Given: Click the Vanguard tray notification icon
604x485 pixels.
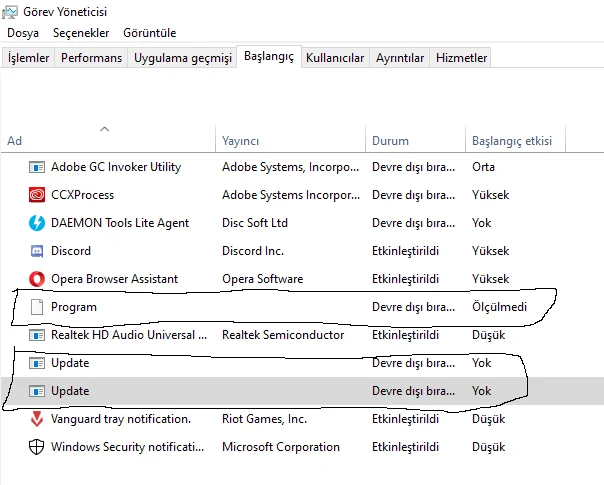Looking at the screenshot, I should coord(37,419).
